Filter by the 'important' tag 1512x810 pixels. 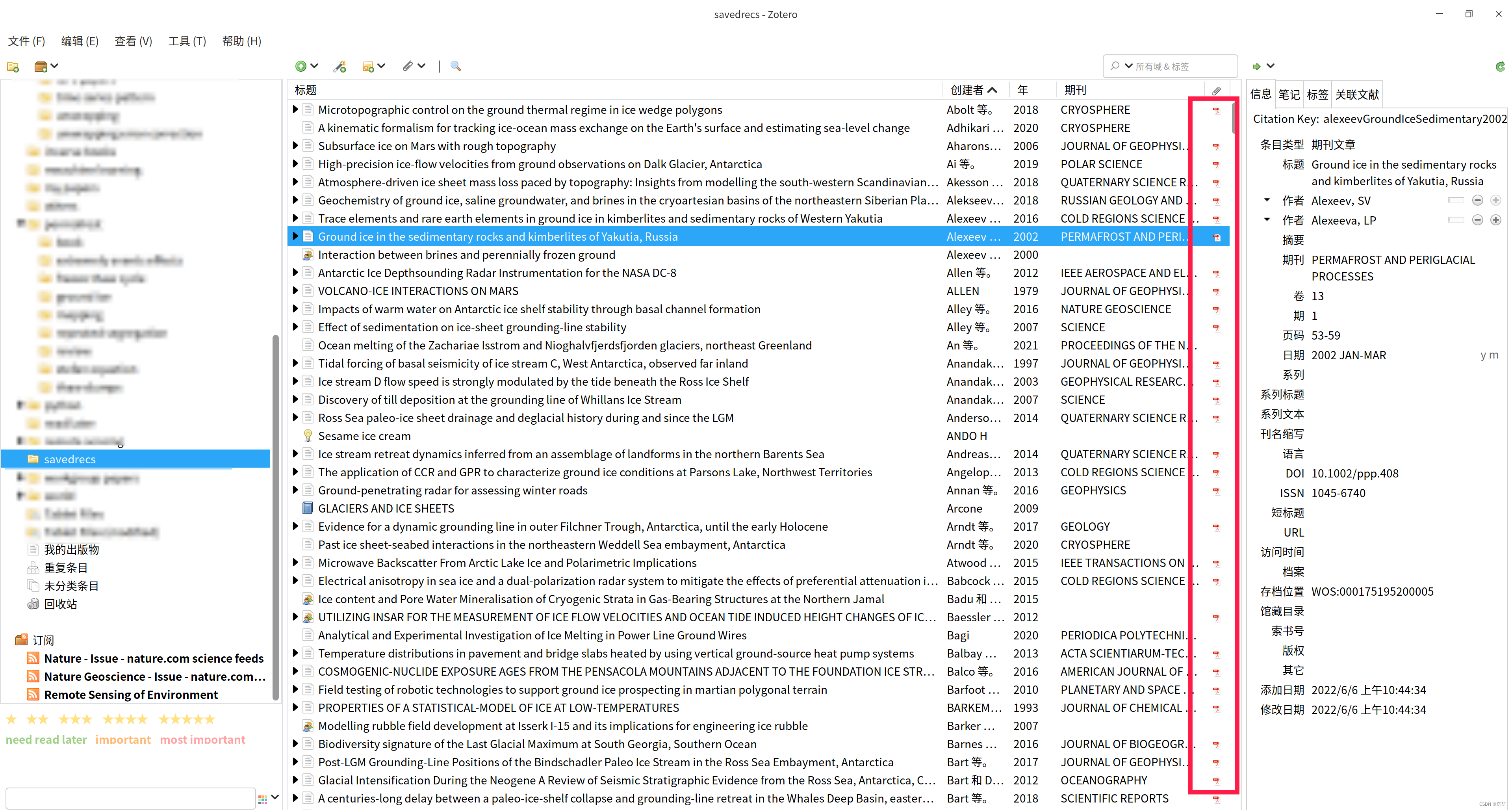(123, 739)
